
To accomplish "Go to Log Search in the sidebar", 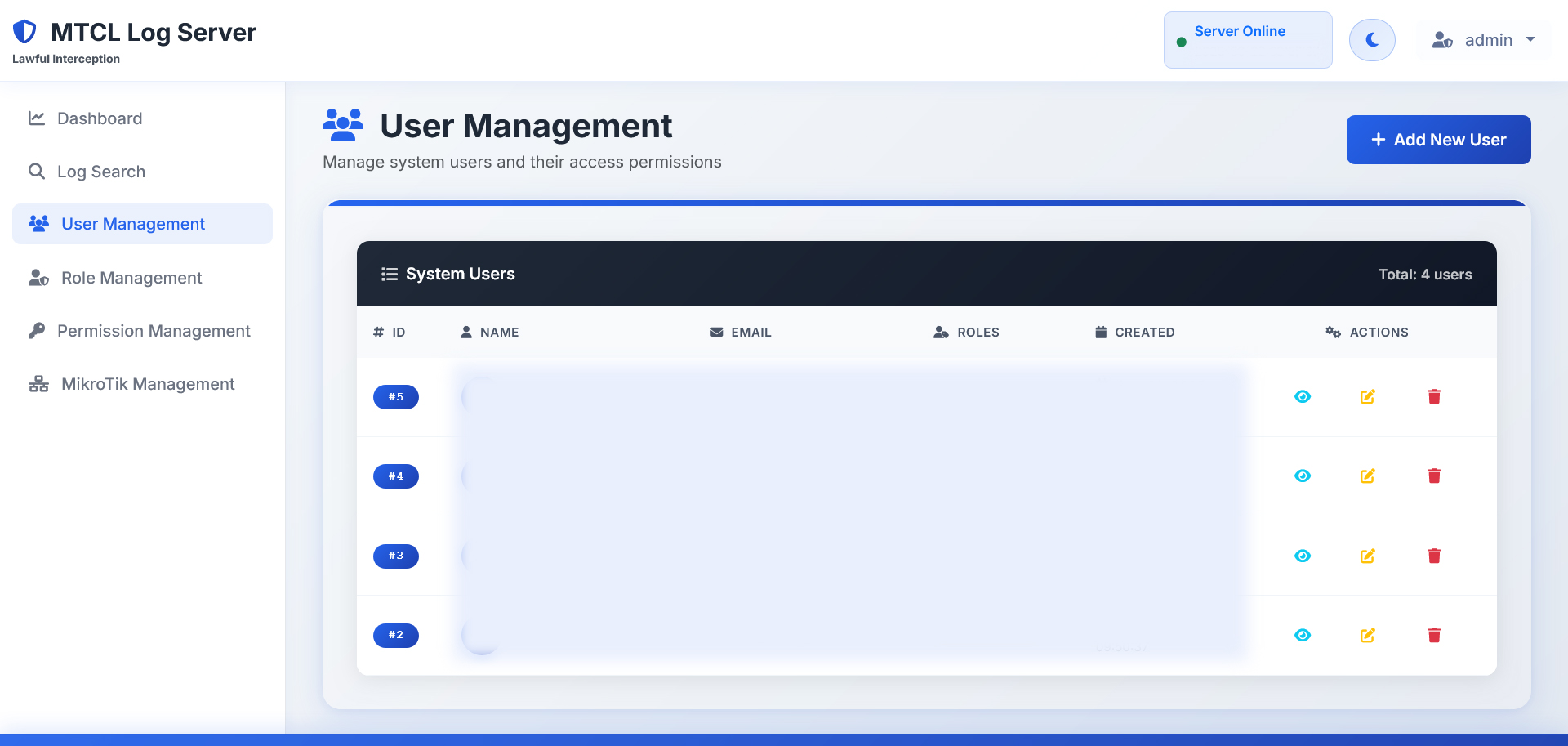I will 101,172.
